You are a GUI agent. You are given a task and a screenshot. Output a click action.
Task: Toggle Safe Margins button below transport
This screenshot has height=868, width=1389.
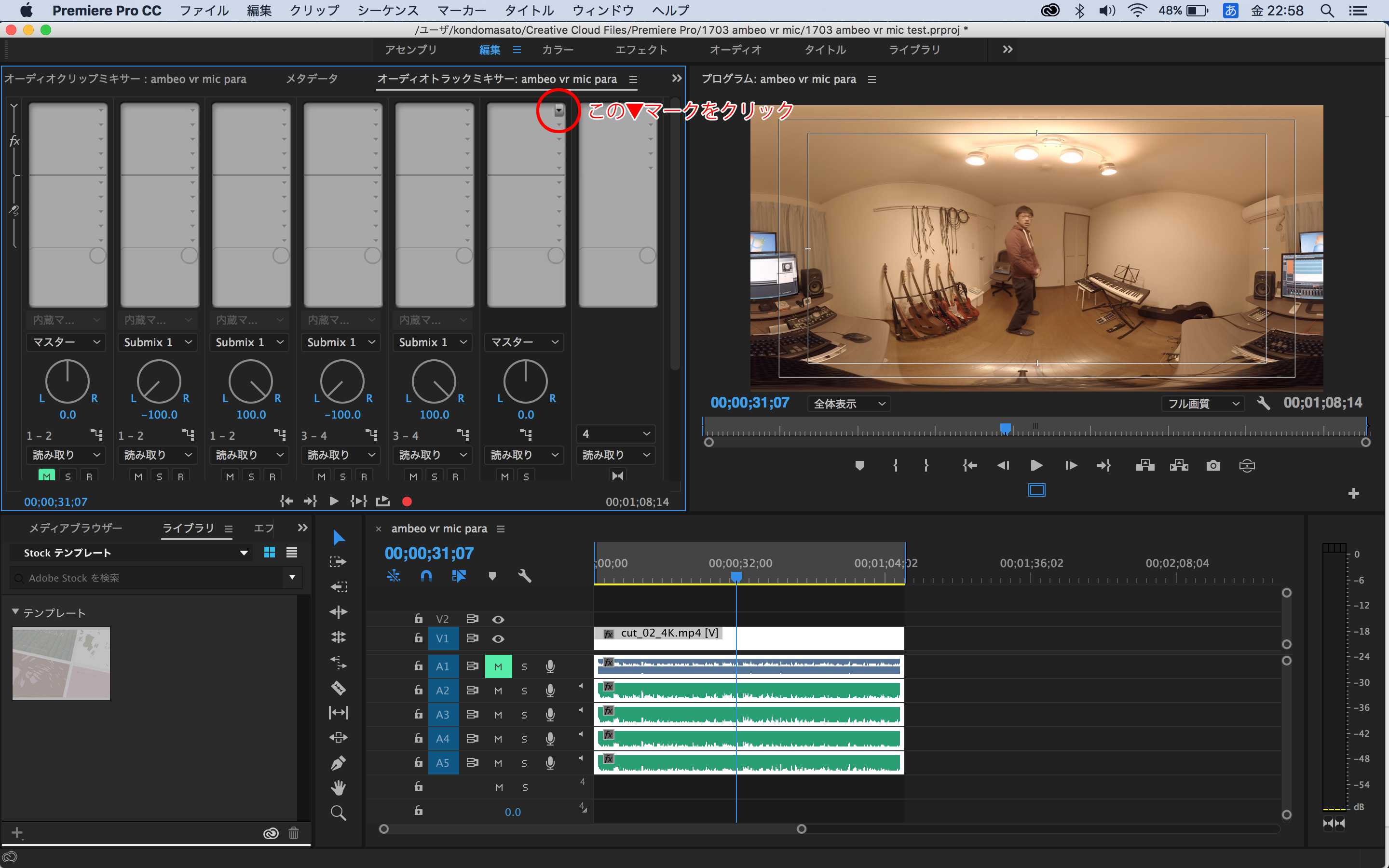point(1036,489)
